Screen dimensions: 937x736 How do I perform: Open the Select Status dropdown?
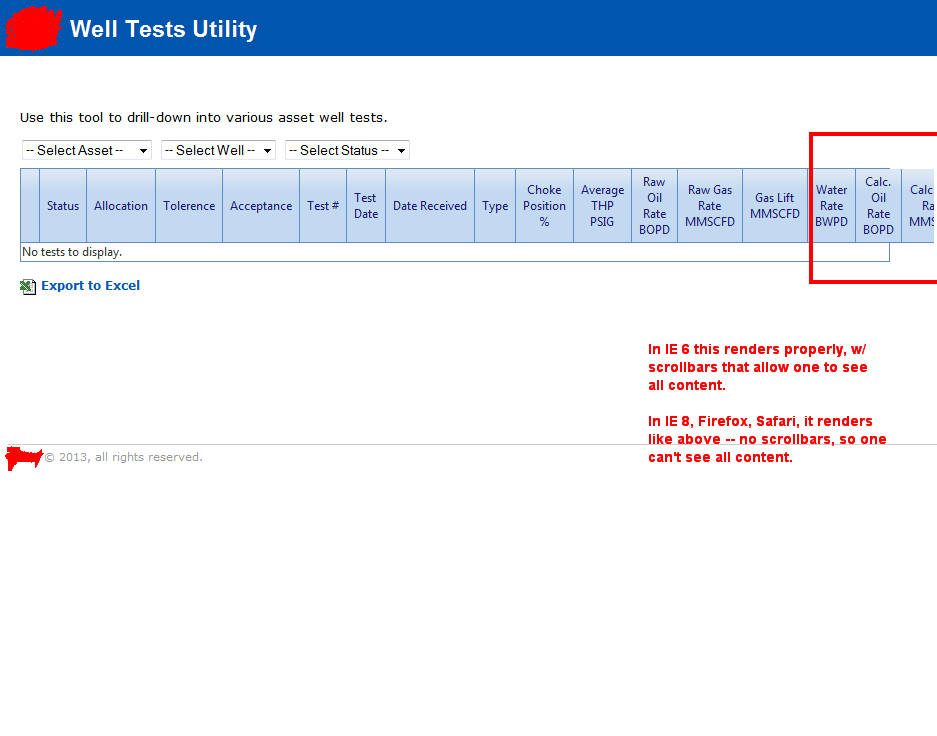(347, 150)
